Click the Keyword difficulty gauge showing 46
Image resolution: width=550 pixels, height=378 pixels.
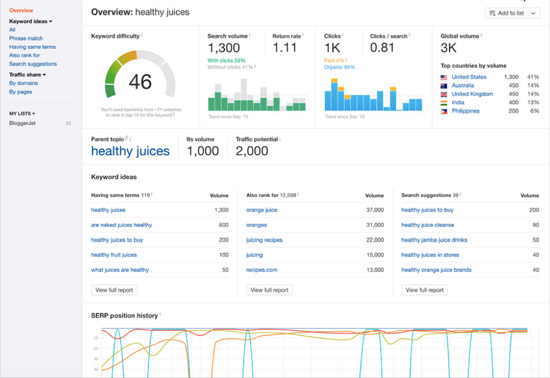click(x=140, y=75)
